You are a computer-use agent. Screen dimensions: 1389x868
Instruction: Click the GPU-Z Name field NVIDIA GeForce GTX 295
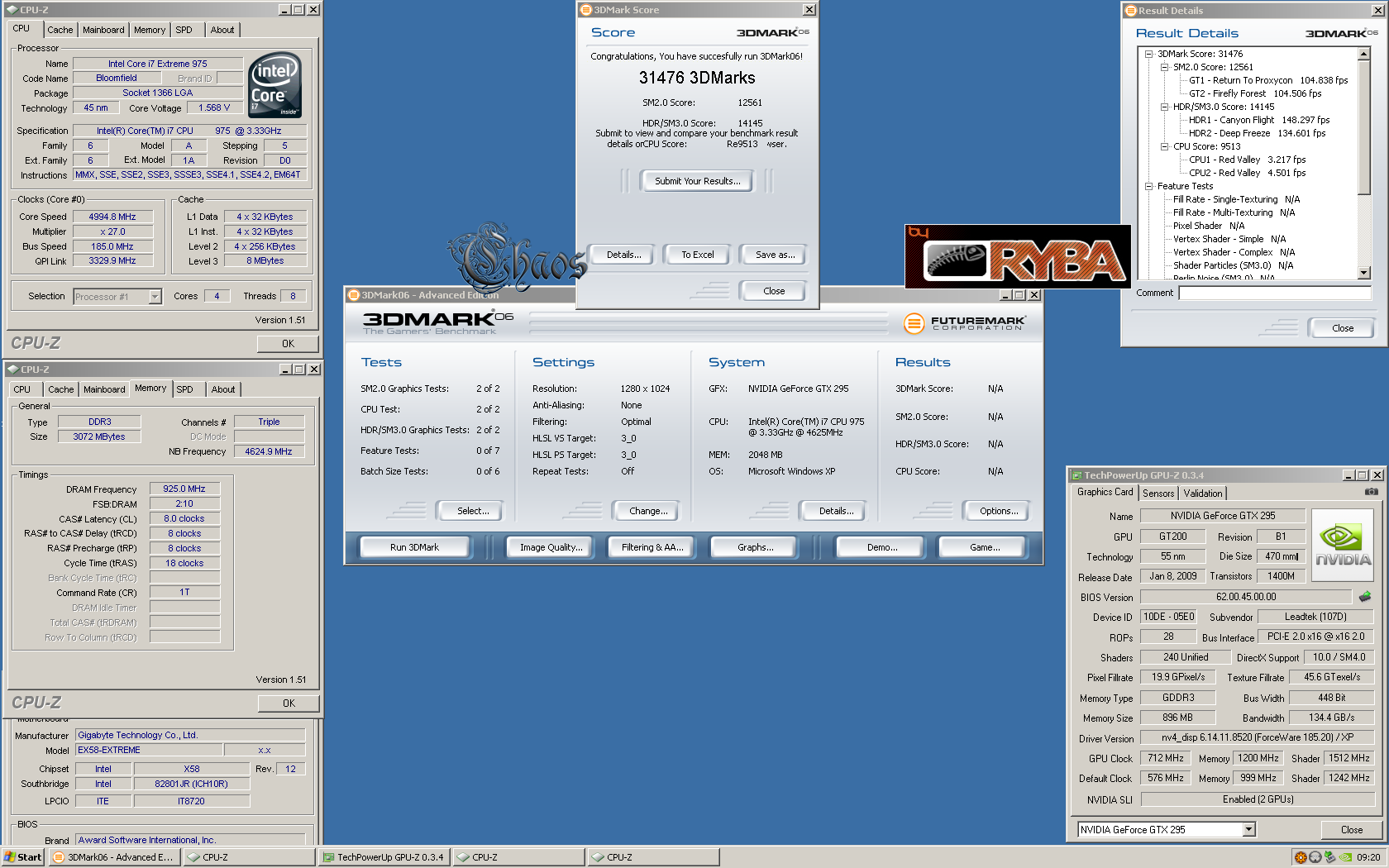coord(1222,516)
